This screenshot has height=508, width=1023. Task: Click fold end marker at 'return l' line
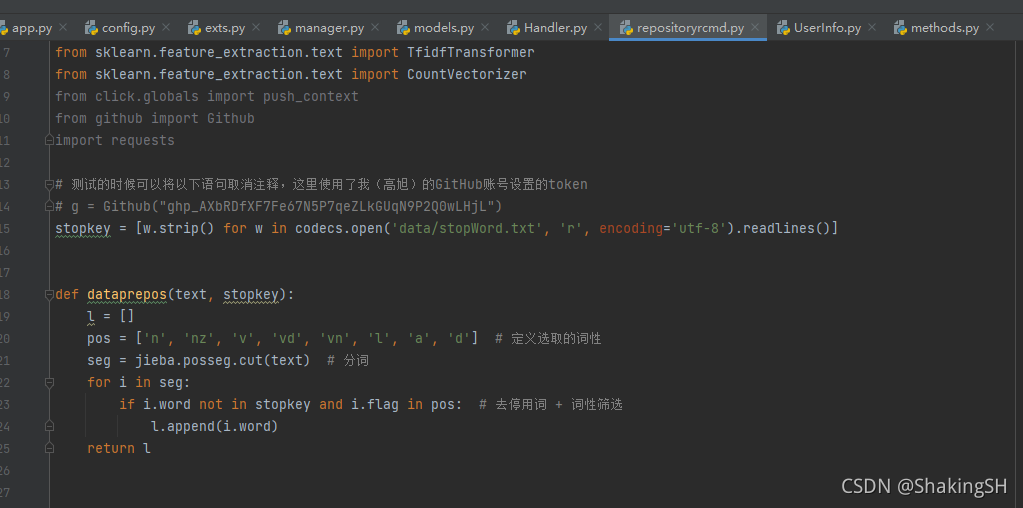(49, 449)
